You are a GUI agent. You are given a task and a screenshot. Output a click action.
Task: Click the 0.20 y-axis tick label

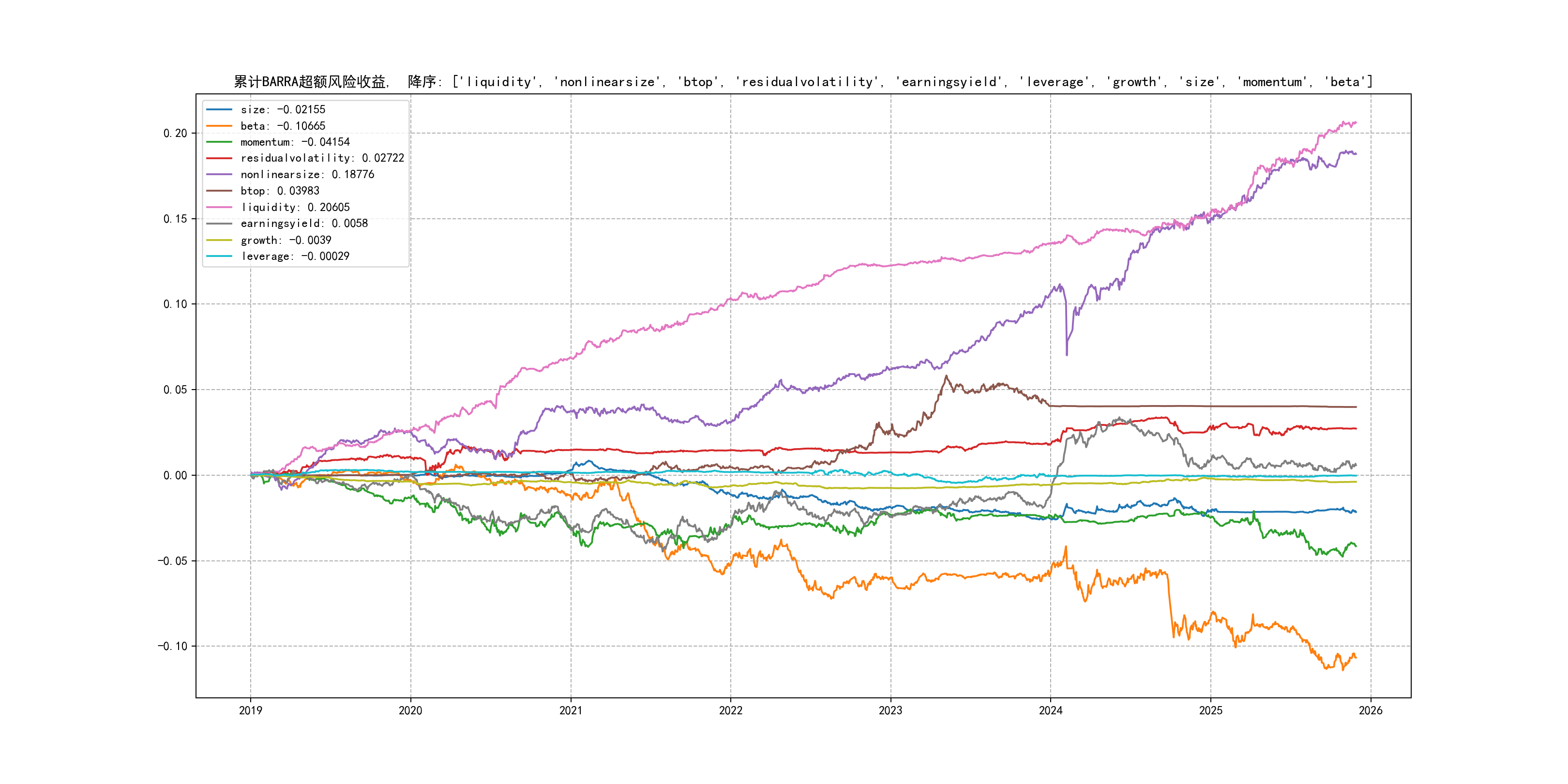pyautogui.click(x=175, y=133)
